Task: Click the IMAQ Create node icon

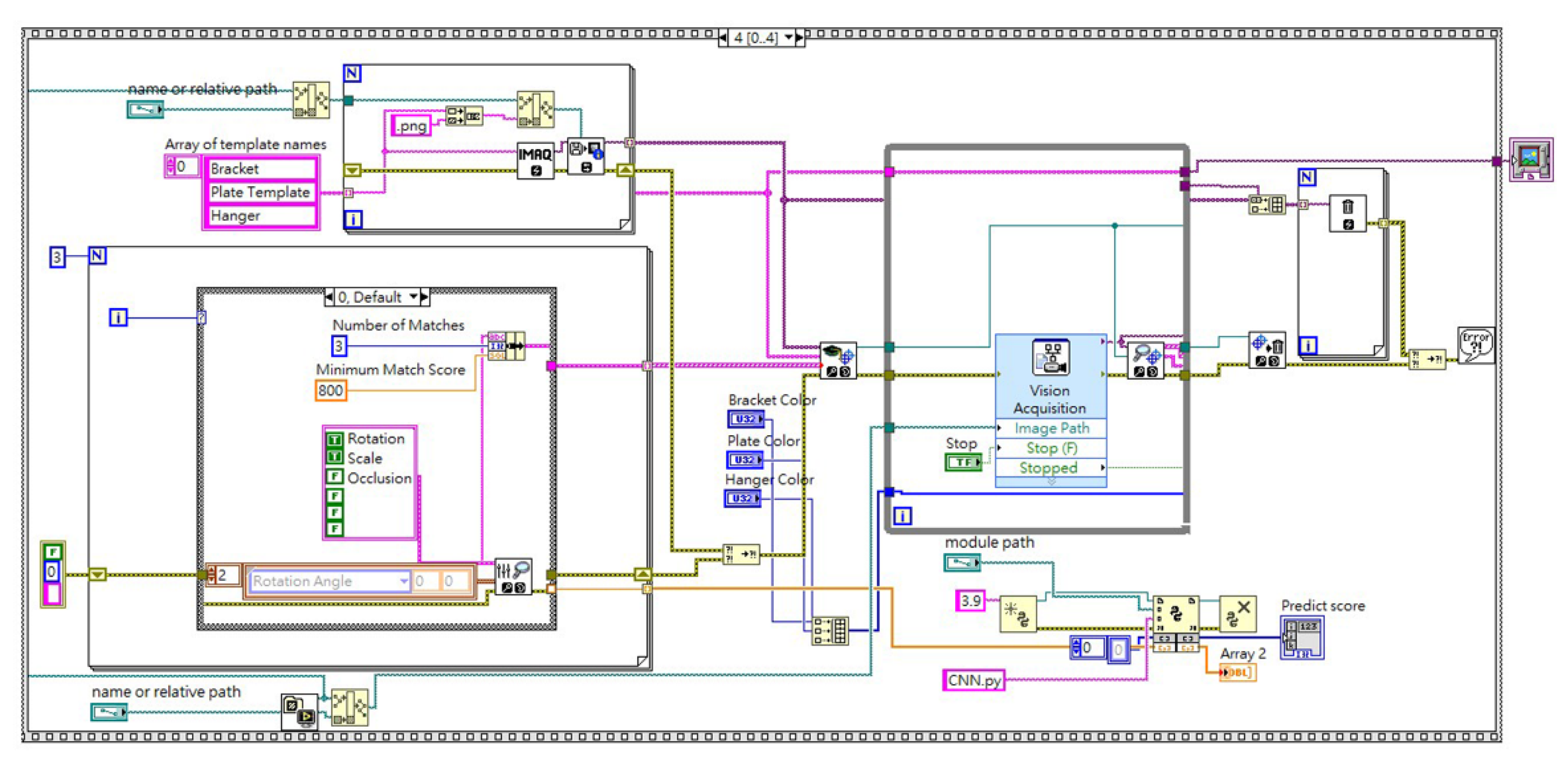Action: click(535, 161)
